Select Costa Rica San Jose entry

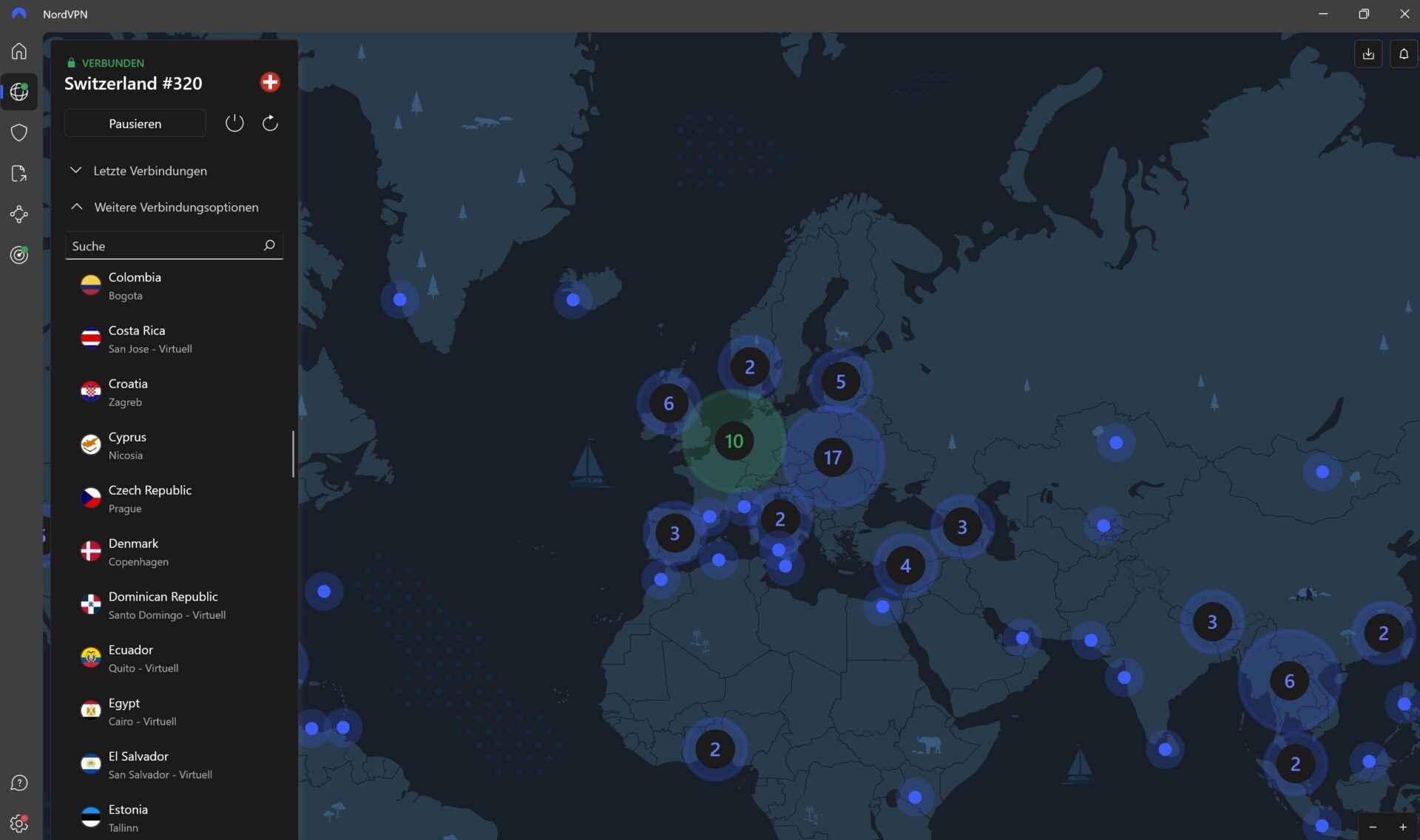pos(174,339)
